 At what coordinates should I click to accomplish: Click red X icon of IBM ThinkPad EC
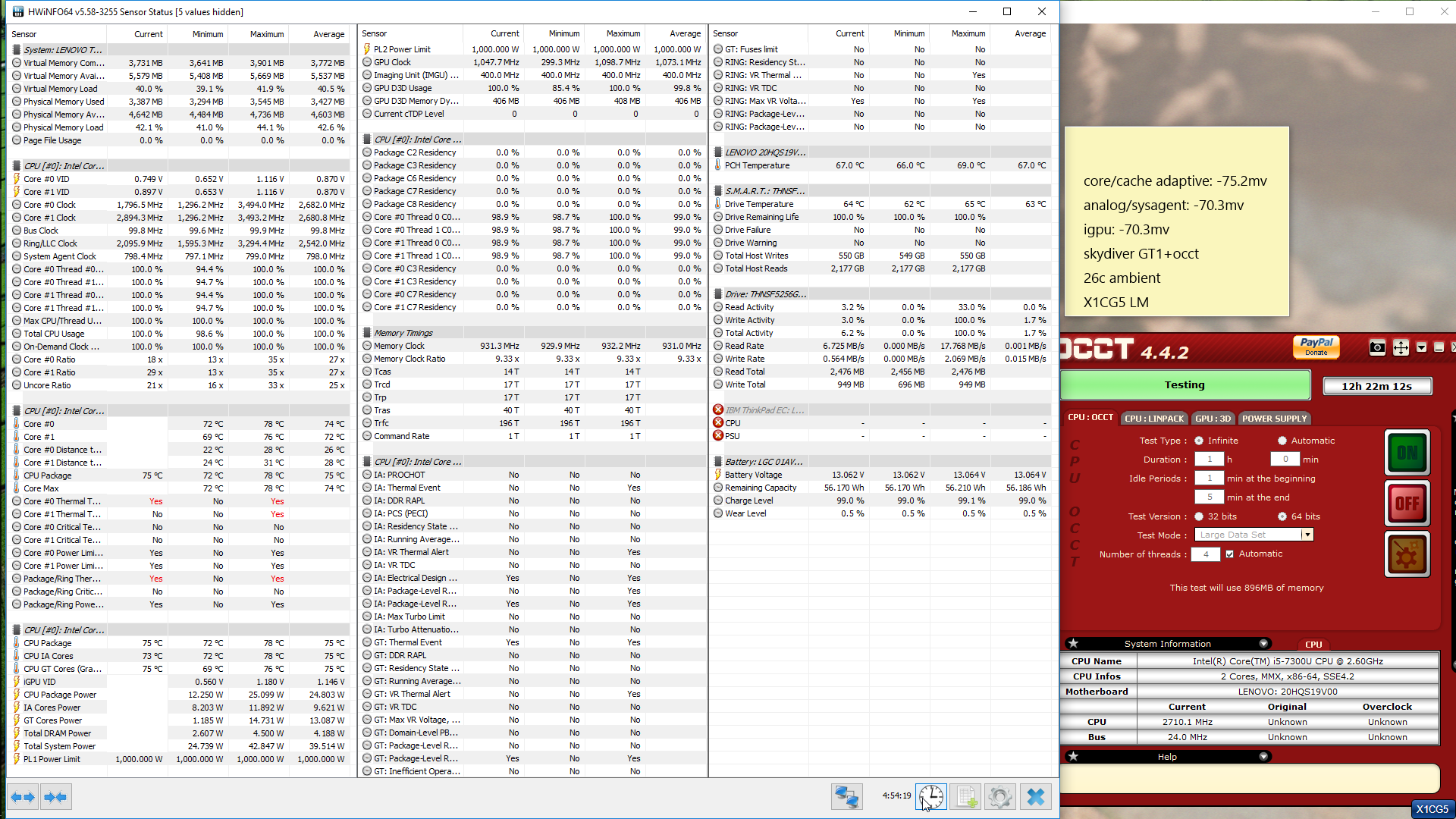click(718, 409)
